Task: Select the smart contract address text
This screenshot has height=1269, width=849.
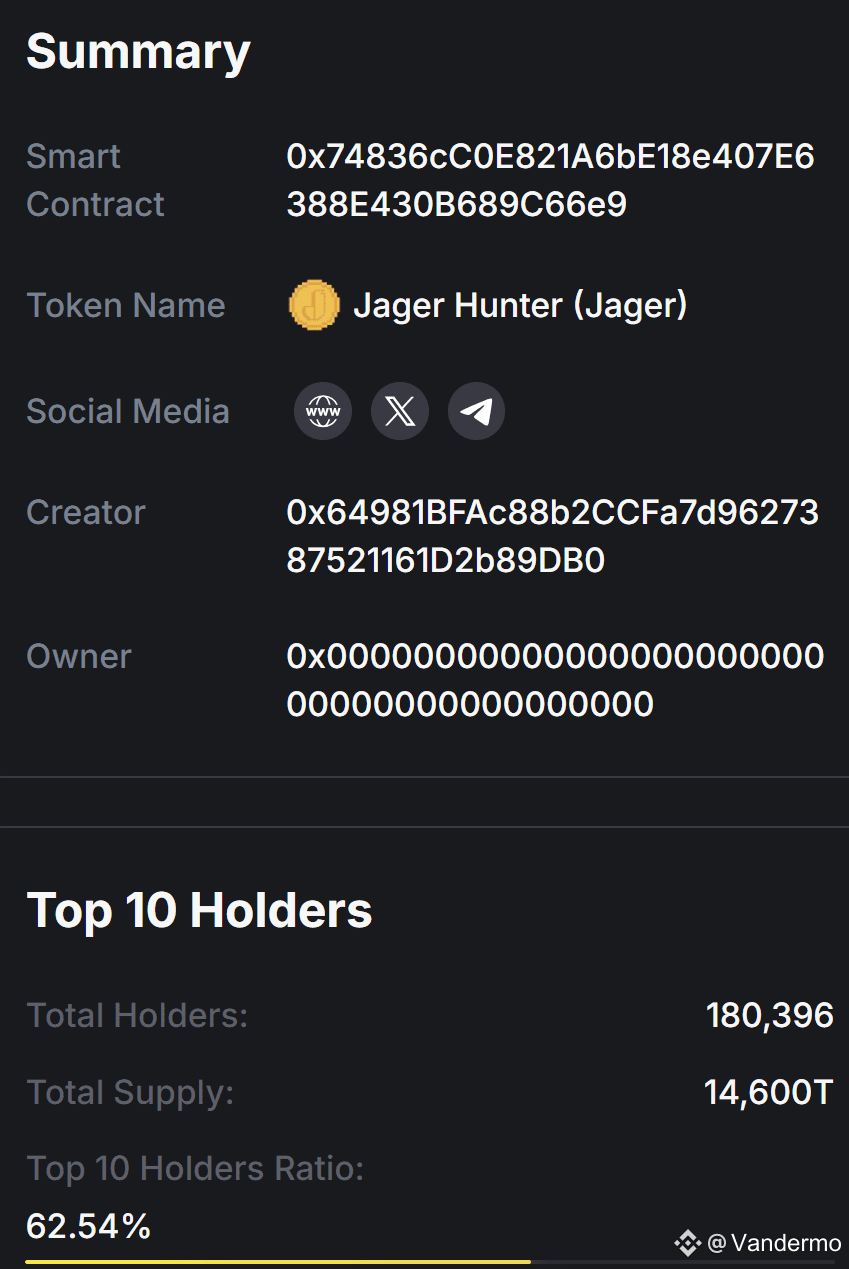Action: click(x=550, y=180)
